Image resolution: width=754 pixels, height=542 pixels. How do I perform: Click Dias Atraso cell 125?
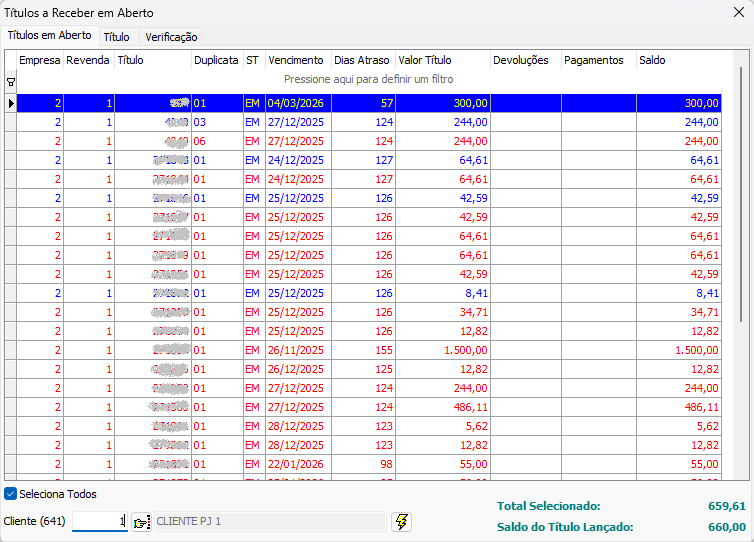pos(363,369)
